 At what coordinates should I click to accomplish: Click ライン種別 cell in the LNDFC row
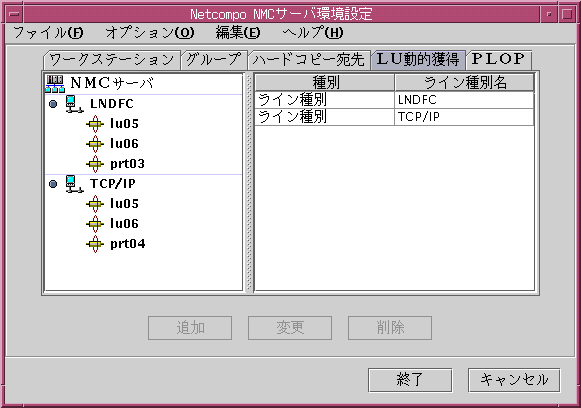[x=325, y=100]
